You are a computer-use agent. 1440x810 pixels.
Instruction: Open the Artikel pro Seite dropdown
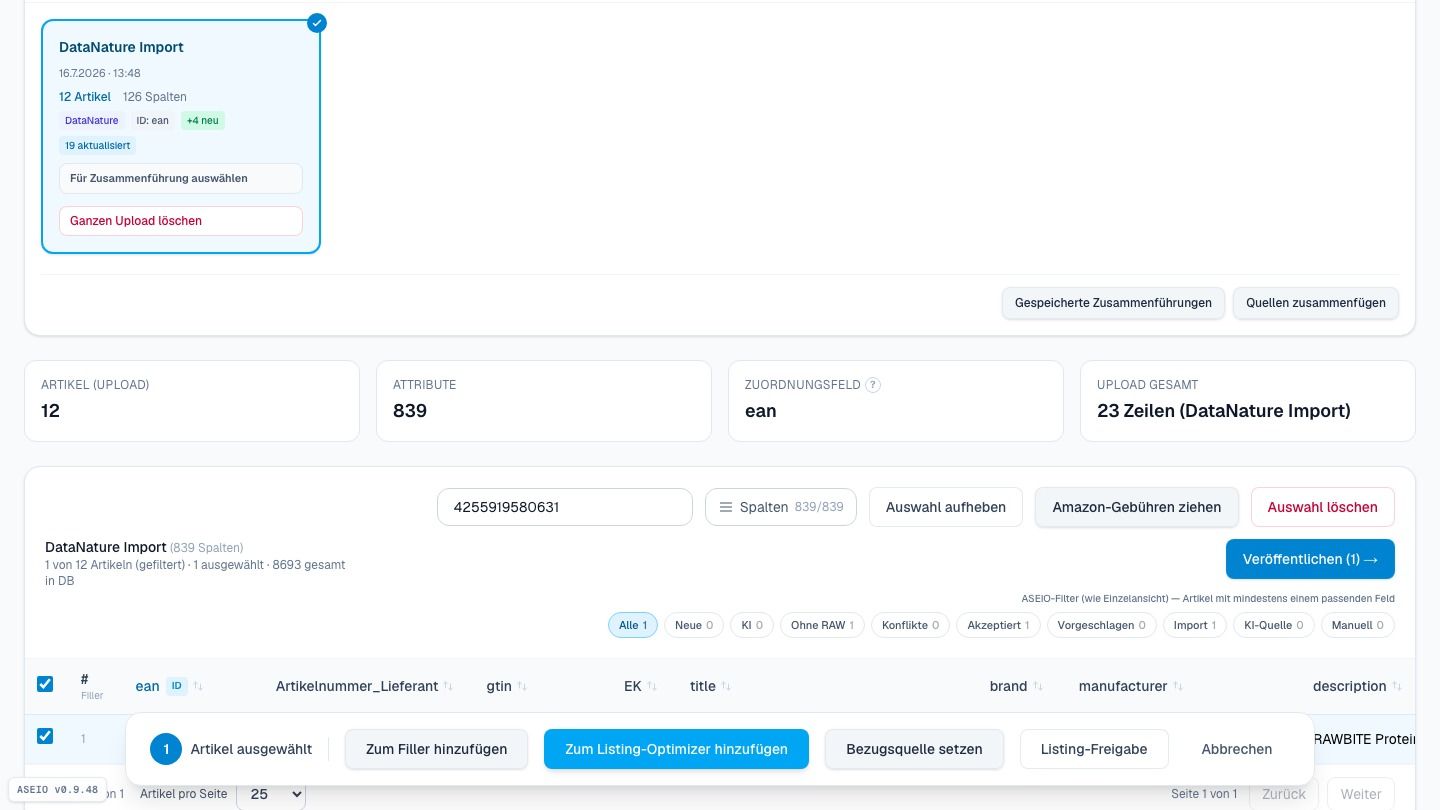click(x=271, y=794)
